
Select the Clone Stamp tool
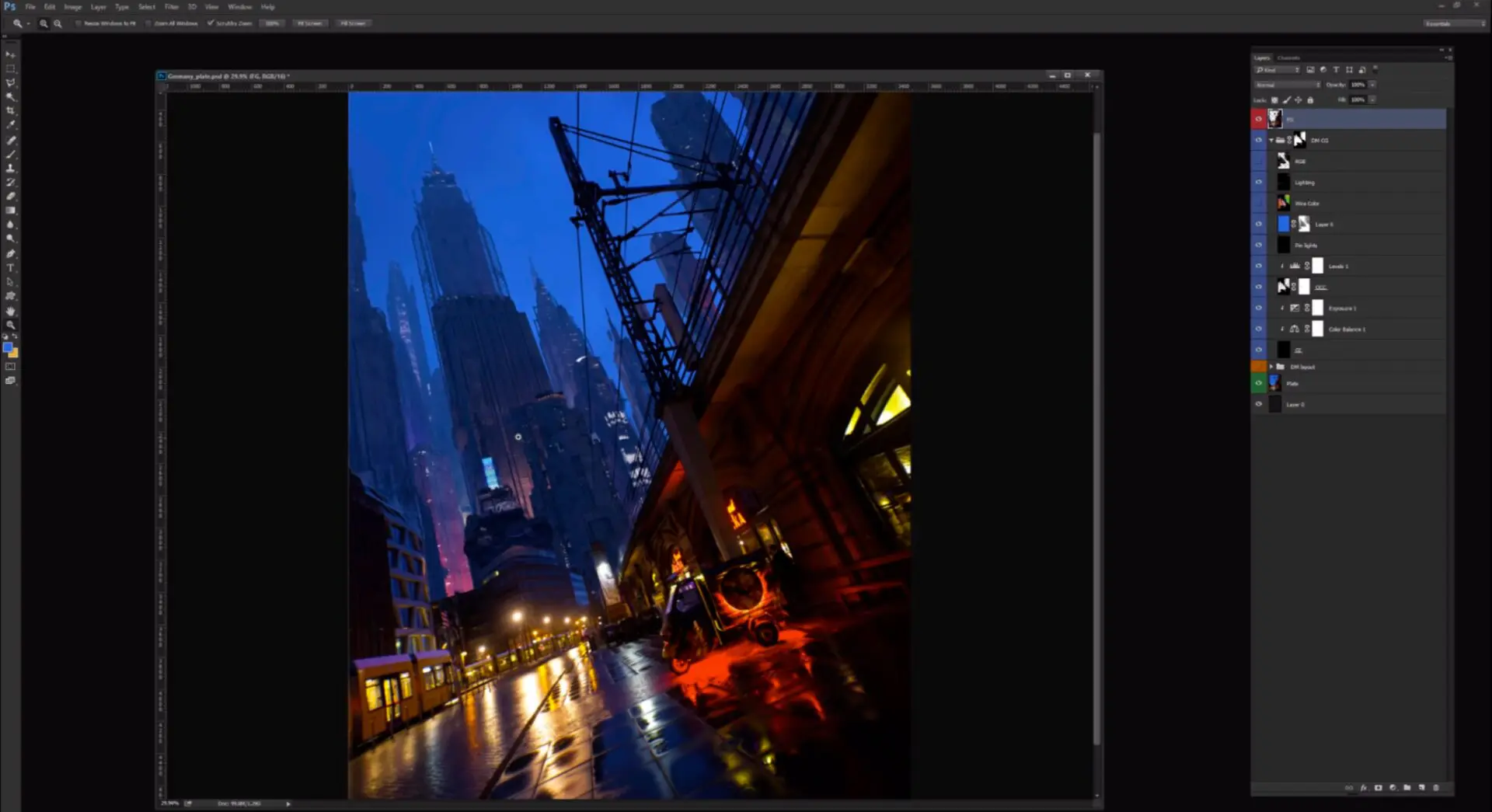pyautogui.click(x=10, y=168)
